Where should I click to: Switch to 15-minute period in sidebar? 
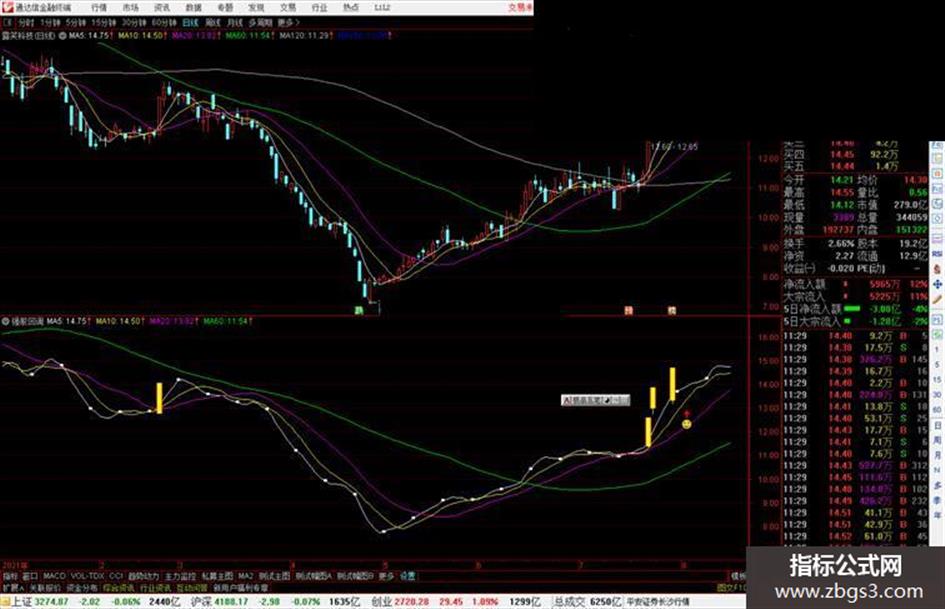point(937,380)
